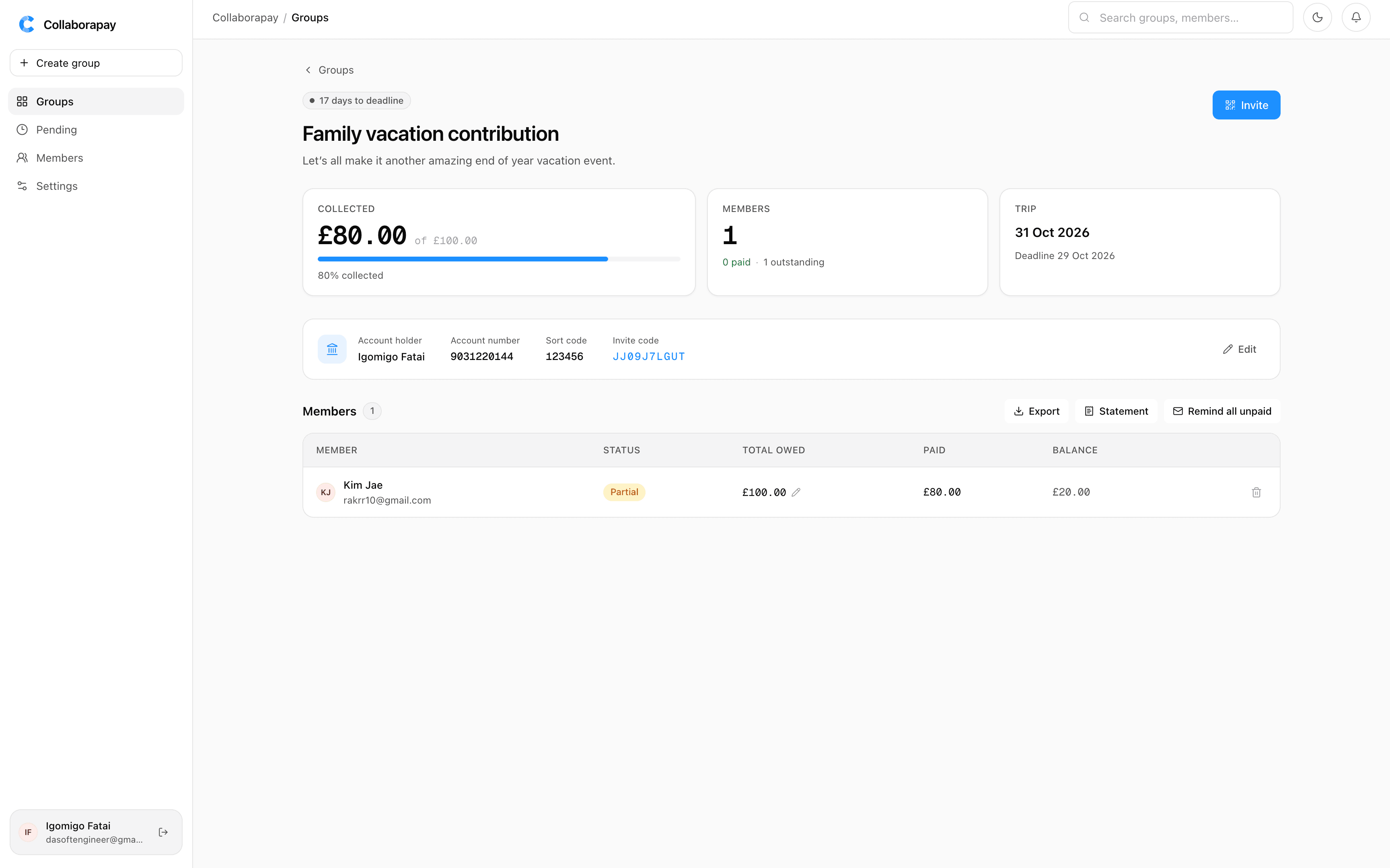Edit the bank account details
This screenshot has width=1390, height=868.
(x=1240, y=349)
